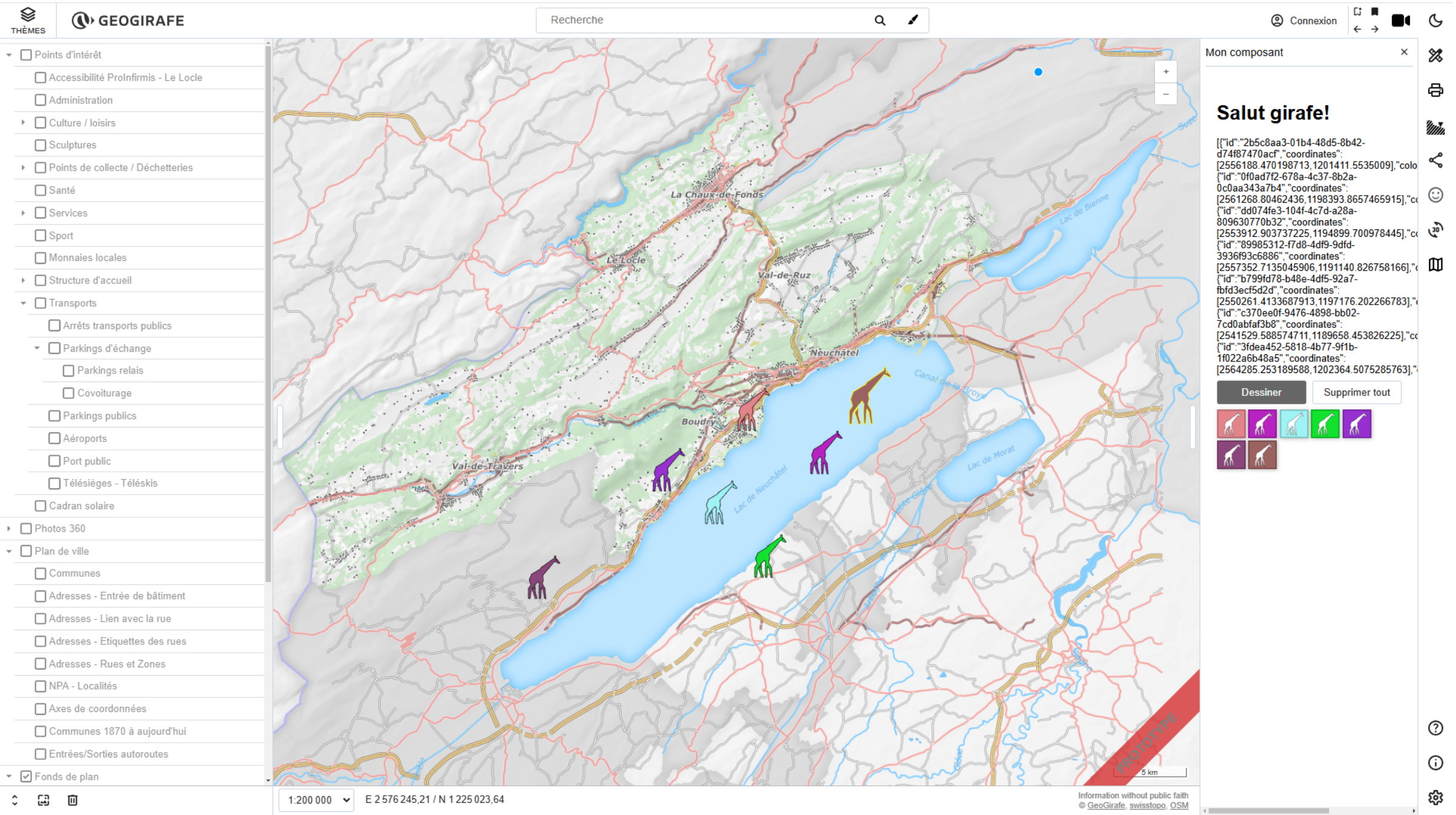
Task: Open the Thèmes panel tab
Action: (x=28, y=19)
